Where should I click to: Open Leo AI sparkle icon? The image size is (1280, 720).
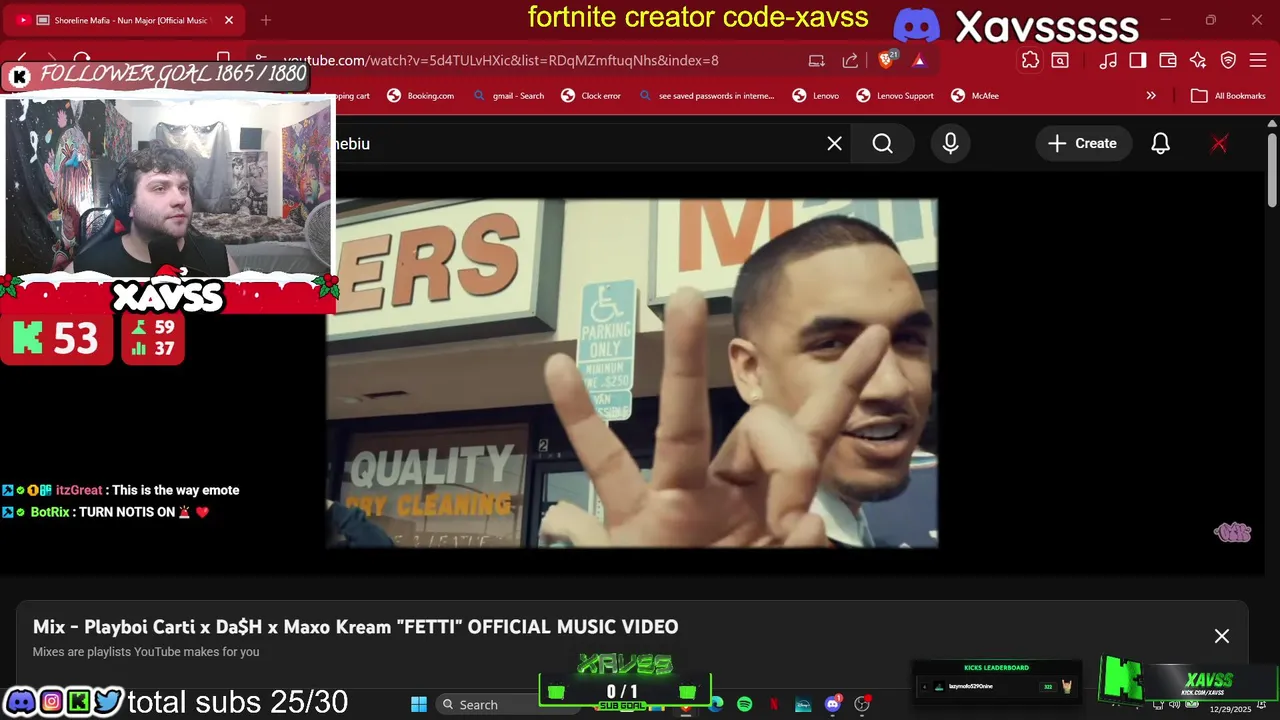1198,60
